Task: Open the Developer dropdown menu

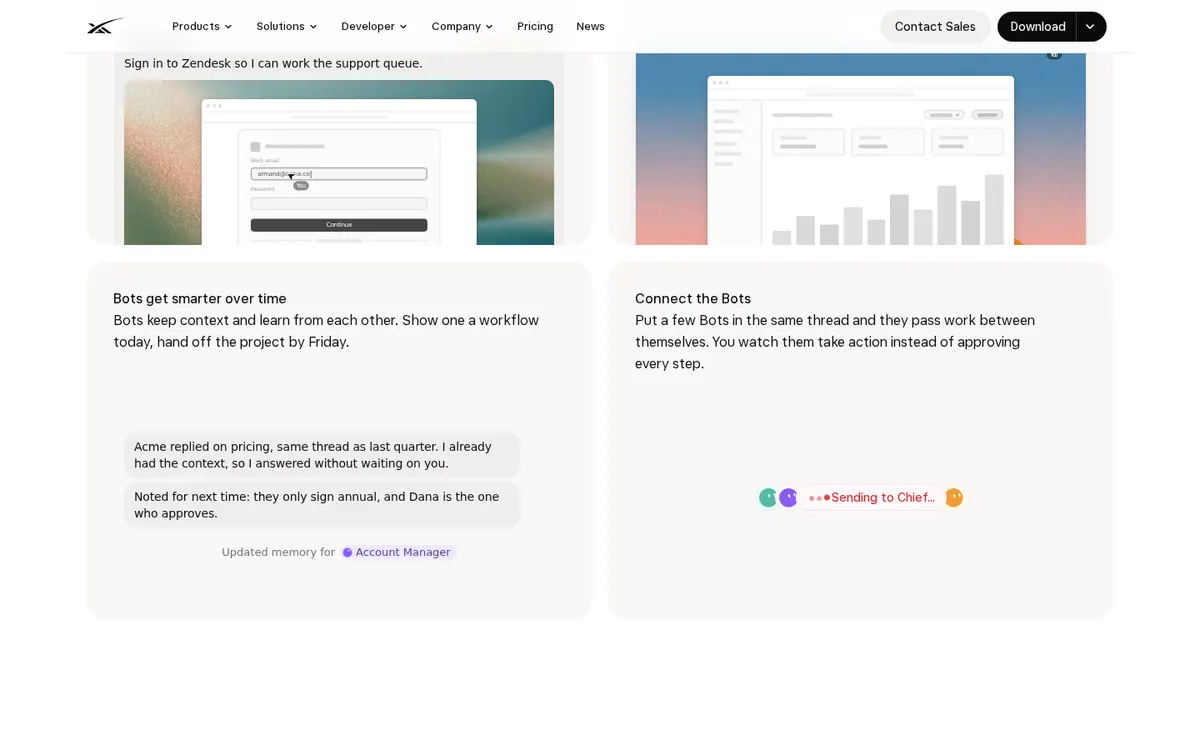Action: point(374,26)
